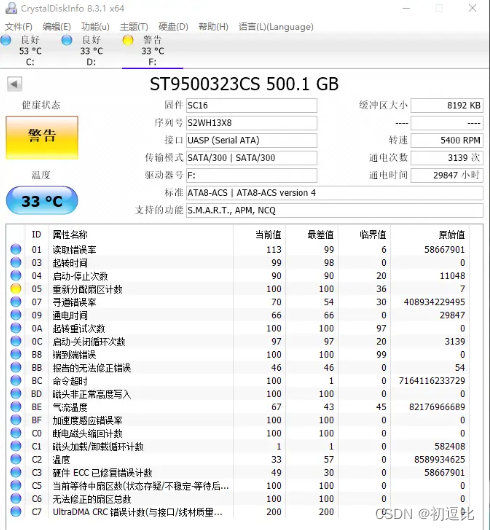Click the blue status icon for ID 07
This screenshot has height=530, width=490.
point(16,302)
